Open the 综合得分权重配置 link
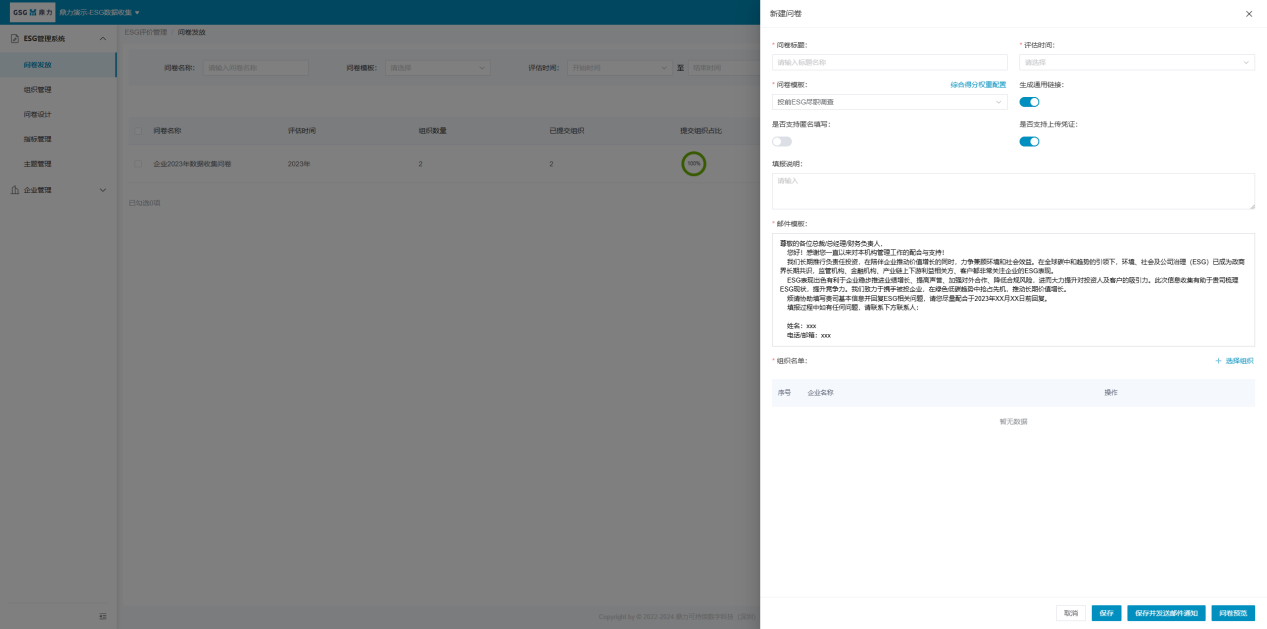 click(978, 85)
